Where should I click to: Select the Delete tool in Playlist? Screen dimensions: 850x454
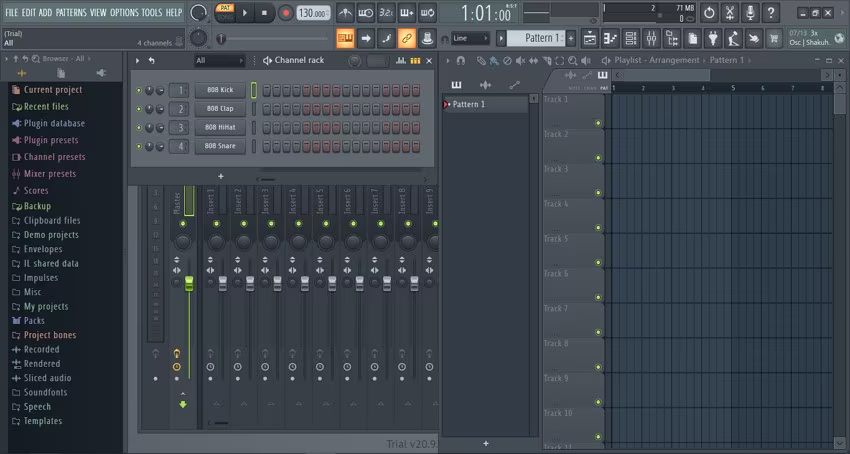click(507, 61)
